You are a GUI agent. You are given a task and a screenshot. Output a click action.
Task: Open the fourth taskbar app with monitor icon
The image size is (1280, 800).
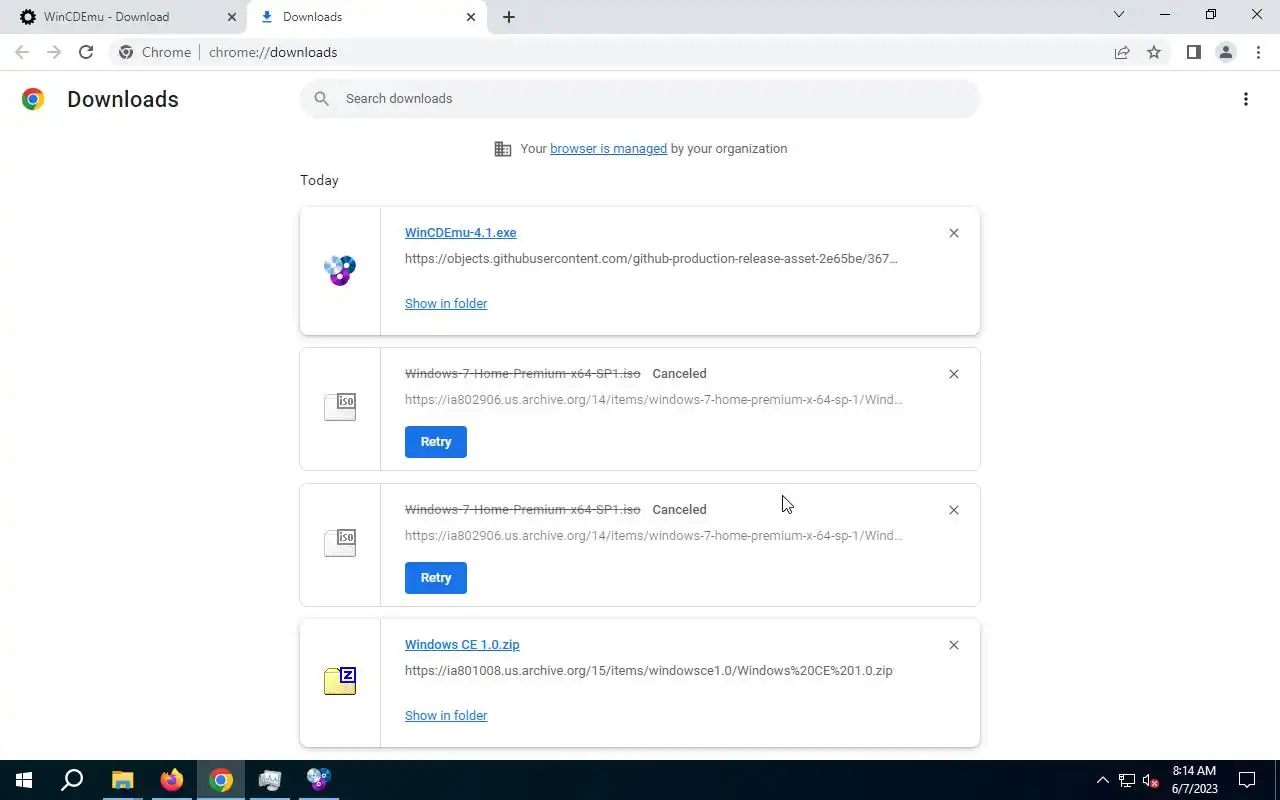[270, 780]
